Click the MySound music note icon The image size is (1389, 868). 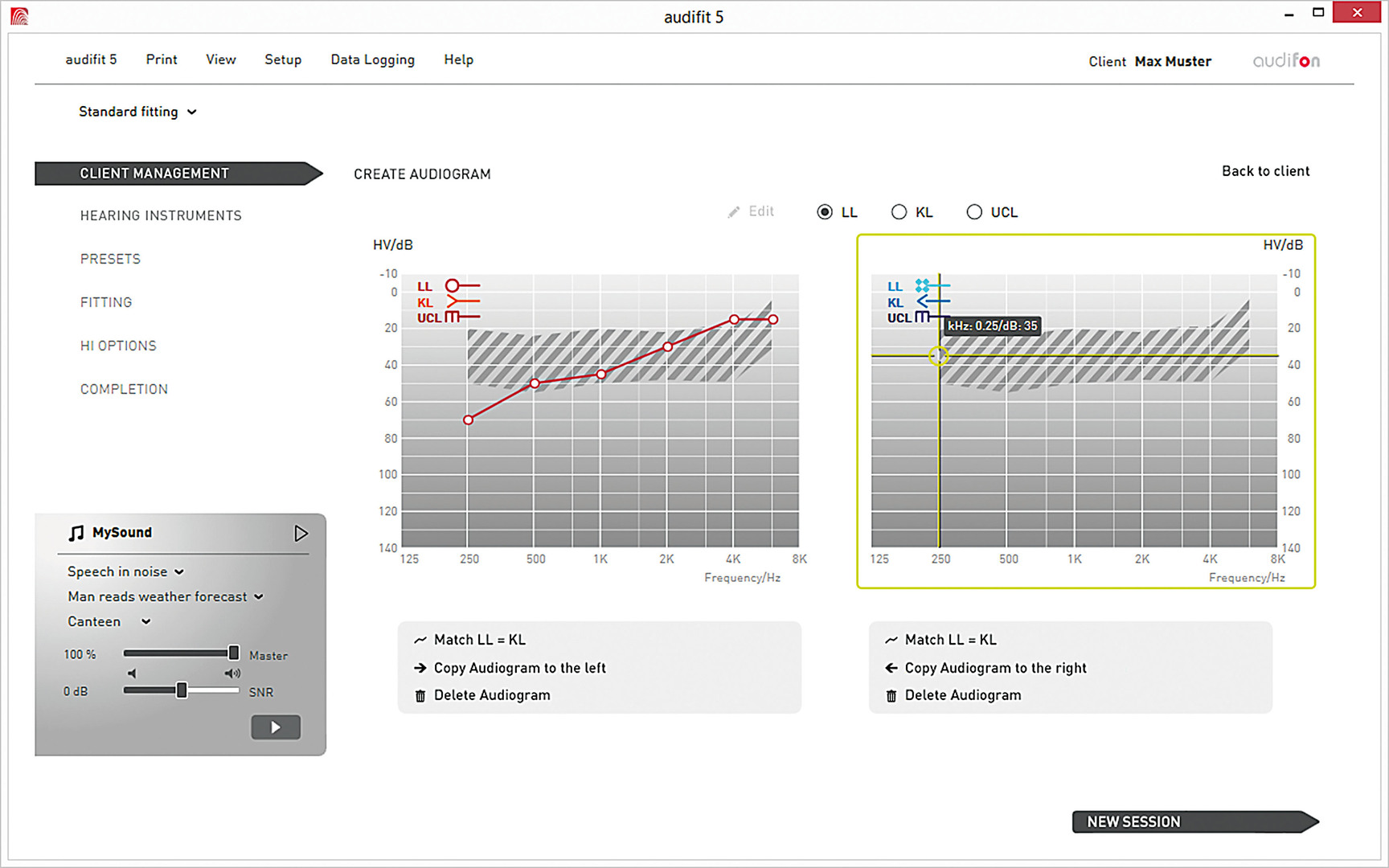[x=76, y=533]
